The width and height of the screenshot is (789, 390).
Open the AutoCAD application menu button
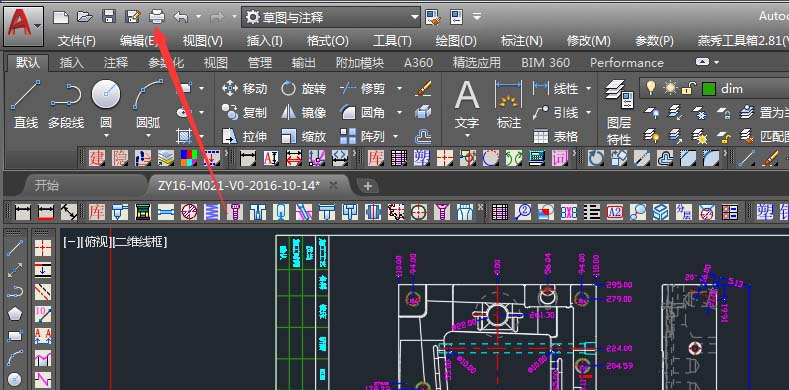pos(24,26)
